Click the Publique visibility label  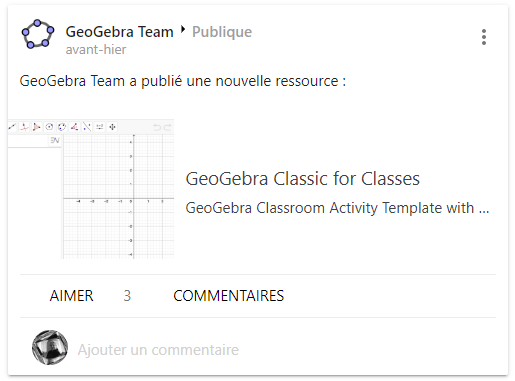222,32
